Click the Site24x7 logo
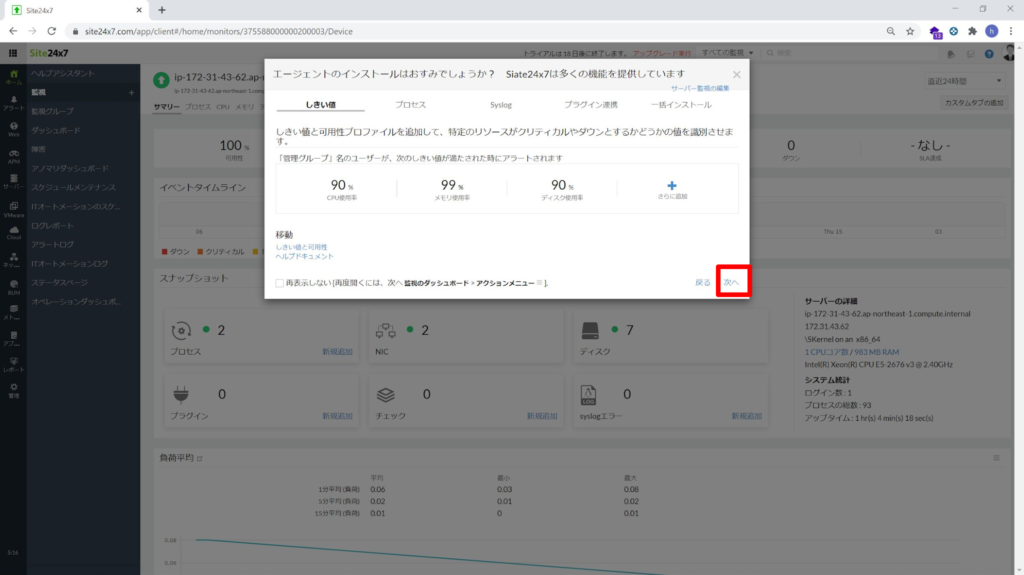 [49, 53]
